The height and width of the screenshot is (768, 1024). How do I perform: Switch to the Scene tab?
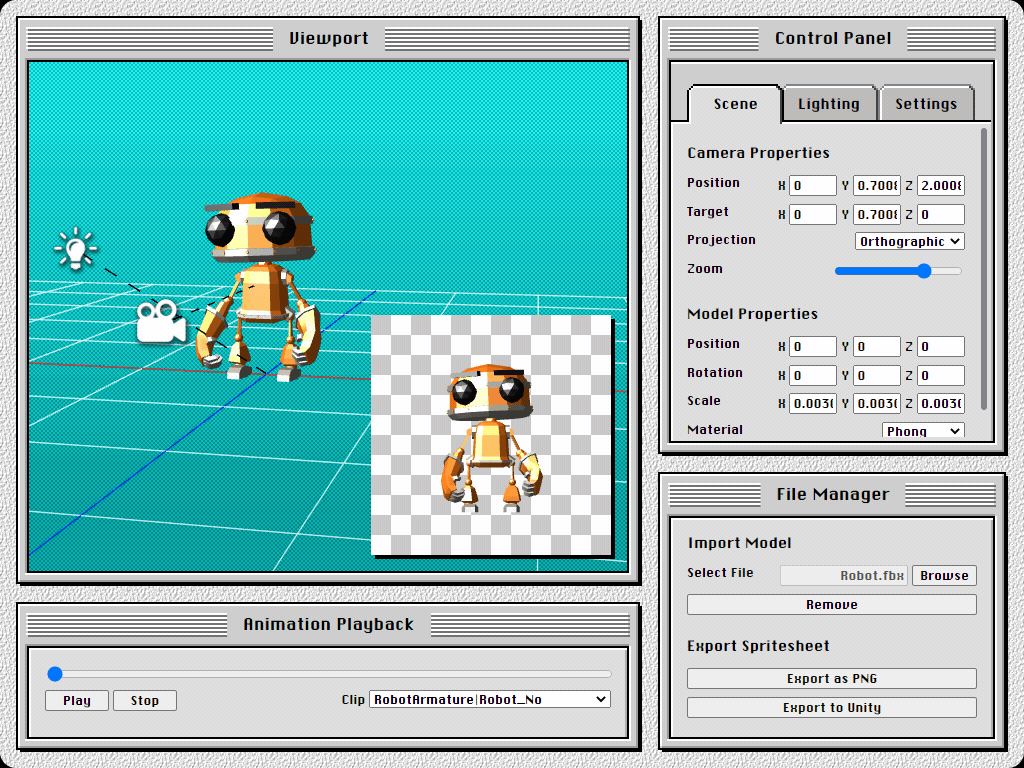click(x=735, y=104)
